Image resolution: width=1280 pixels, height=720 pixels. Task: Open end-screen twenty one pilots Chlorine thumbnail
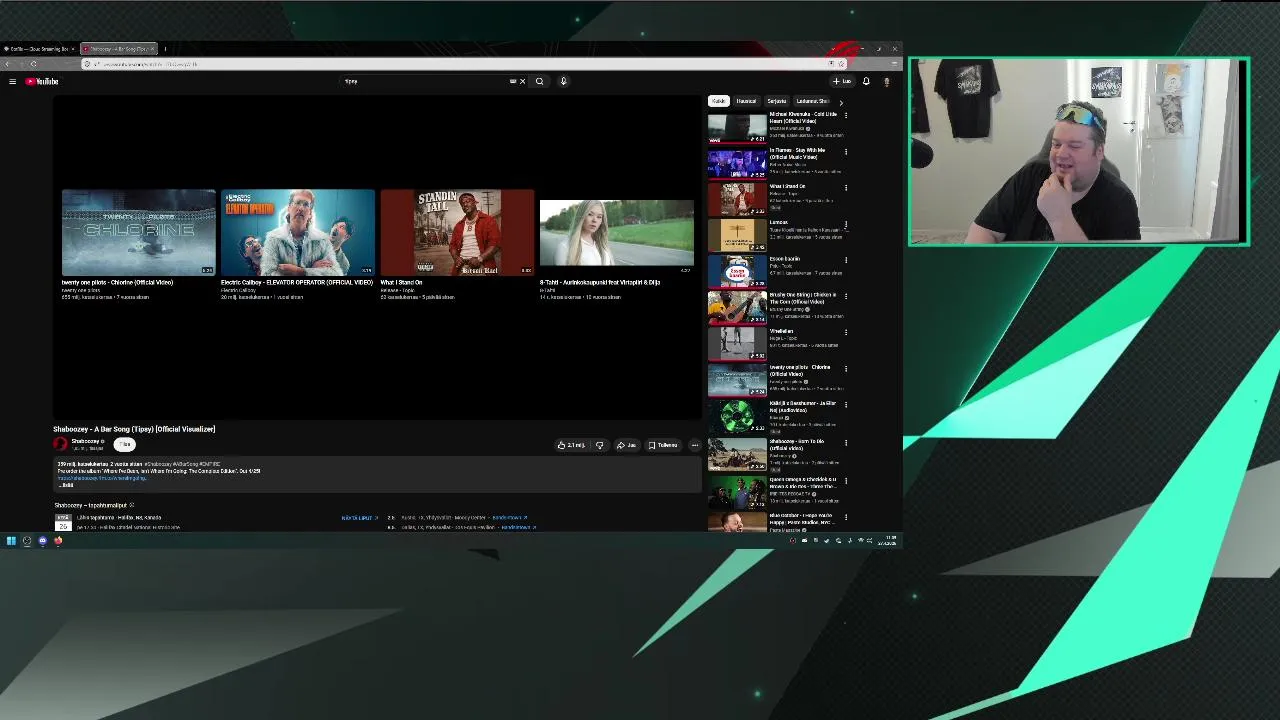click(x=139, y=232)
